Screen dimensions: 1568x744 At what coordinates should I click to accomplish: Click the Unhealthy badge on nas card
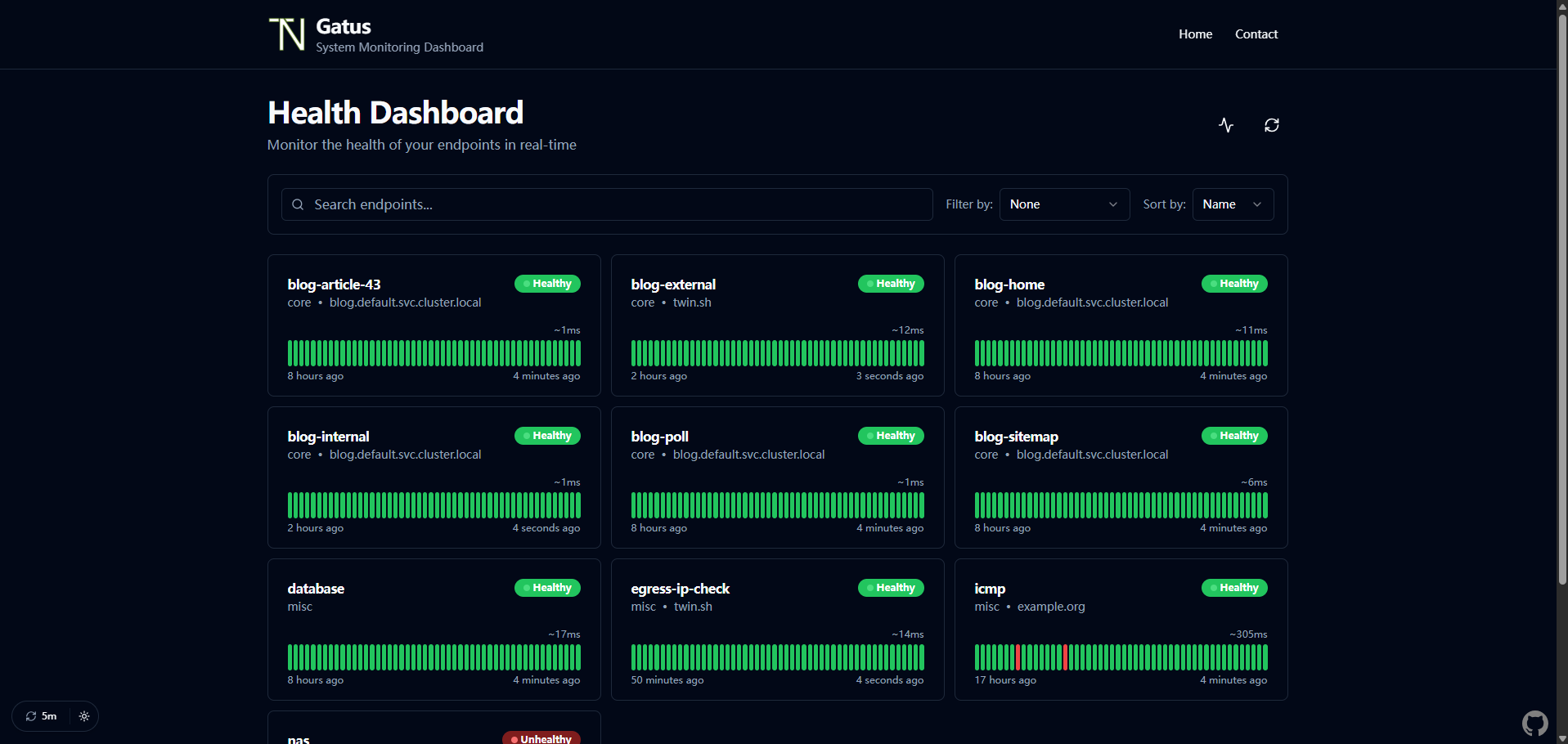coord(541,738)
